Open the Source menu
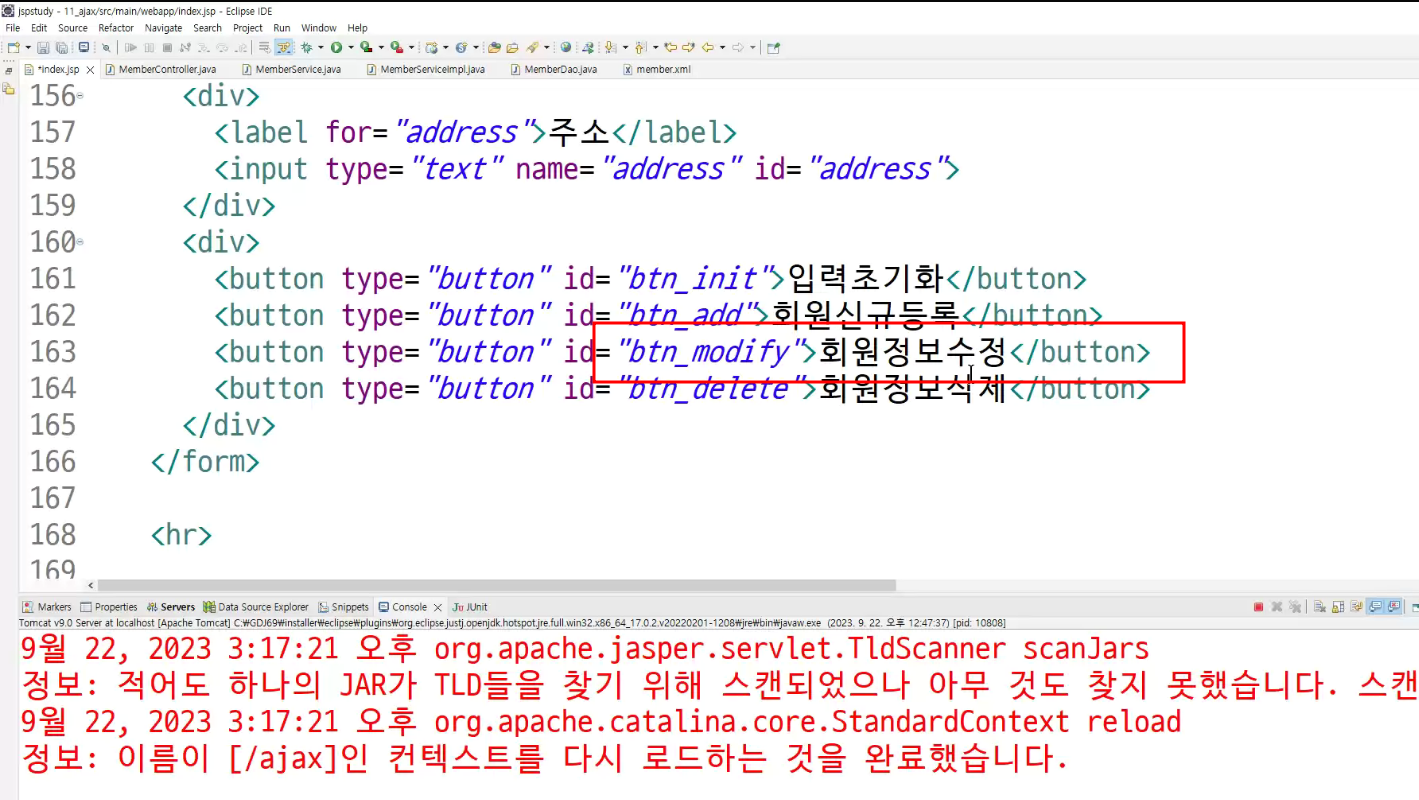1419x800 pixels. point(73,28)
